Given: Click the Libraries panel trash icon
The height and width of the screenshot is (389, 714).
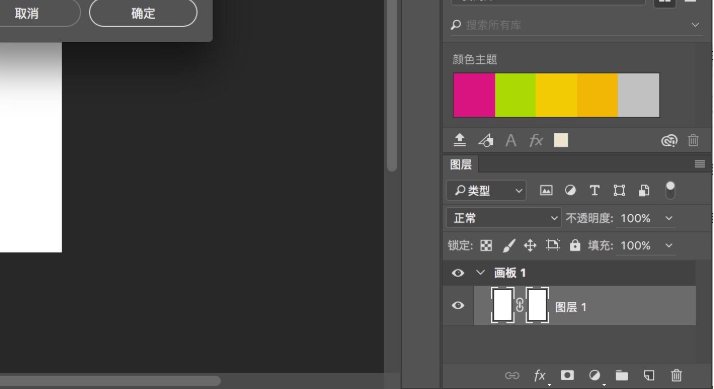Looking at the screenshot, I should pos(693,140).
